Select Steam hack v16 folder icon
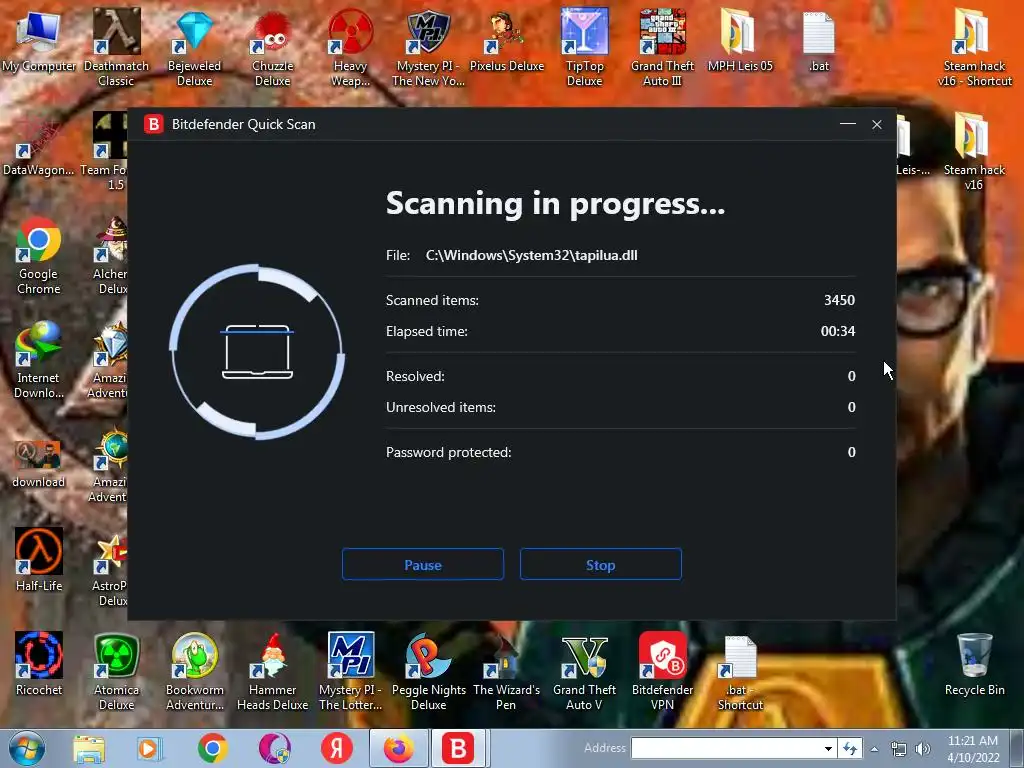1024x768 pixels. click(x=974, y=151)
